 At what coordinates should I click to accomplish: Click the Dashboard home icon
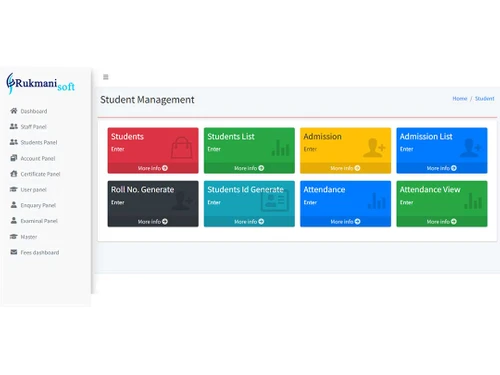coord(14,111)
